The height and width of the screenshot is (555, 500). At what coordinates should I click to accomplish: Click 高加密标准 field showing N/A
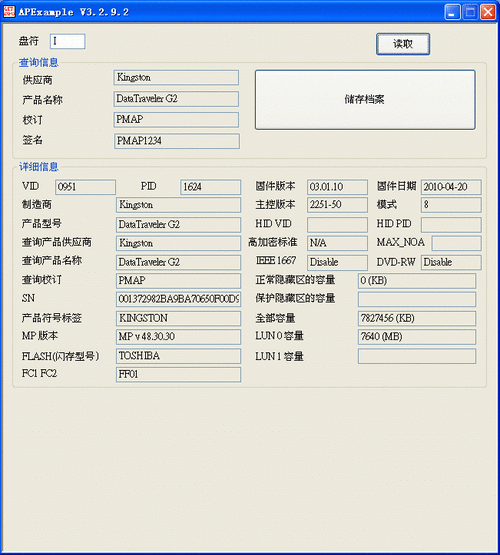(x=337, y=243)
